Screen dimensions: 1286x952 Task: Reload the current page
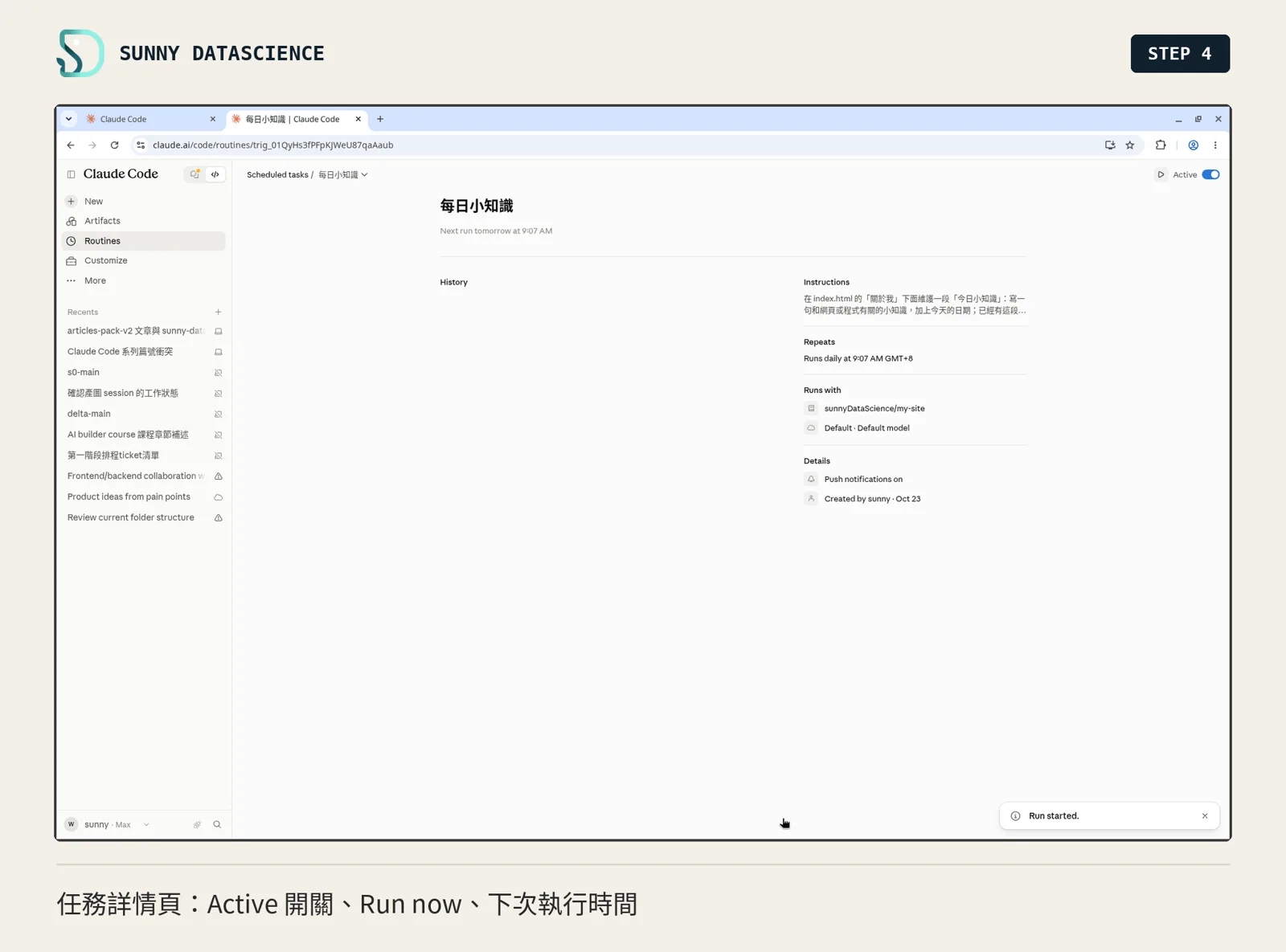[115, 145]
